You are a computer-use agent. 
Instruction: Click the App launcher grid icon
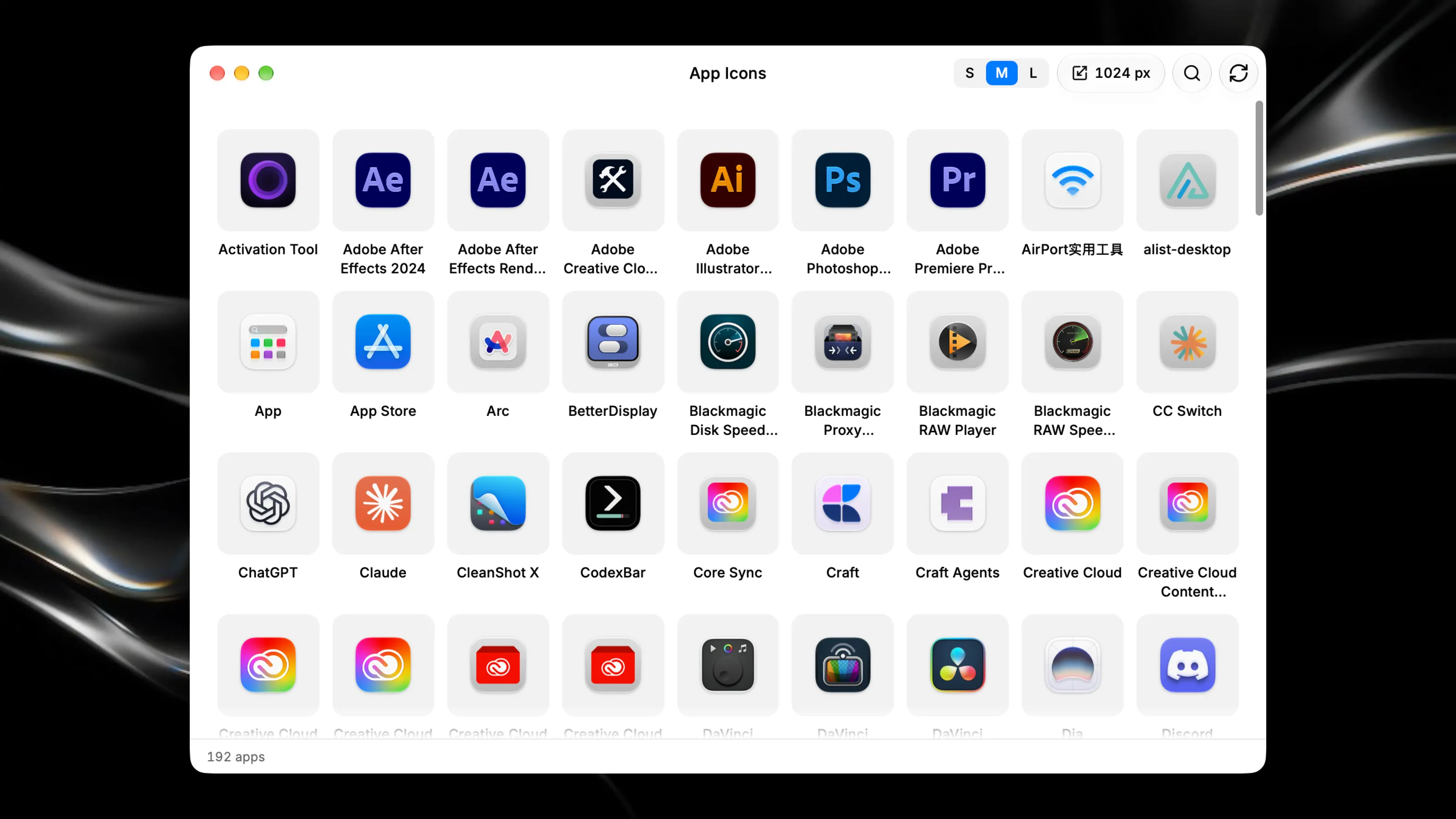pyautogui.click(x=268, y=341)
